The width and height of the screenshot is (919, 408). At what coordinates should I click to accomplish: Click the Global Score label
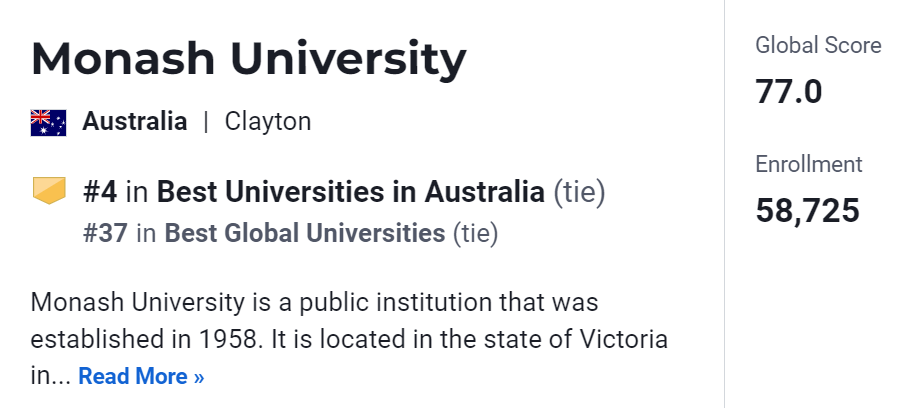[x=818, y=45]
